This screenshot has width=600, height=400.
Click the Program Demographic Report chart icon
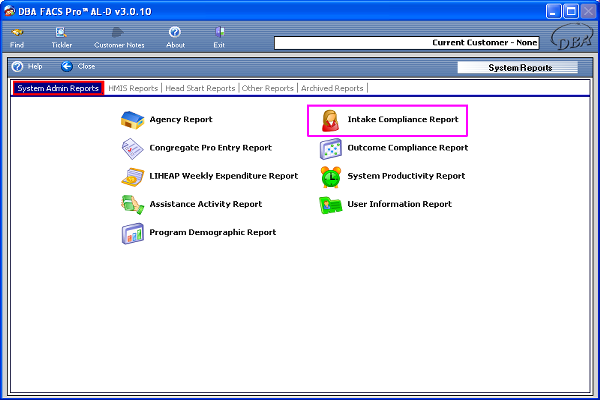coord(132,233)
